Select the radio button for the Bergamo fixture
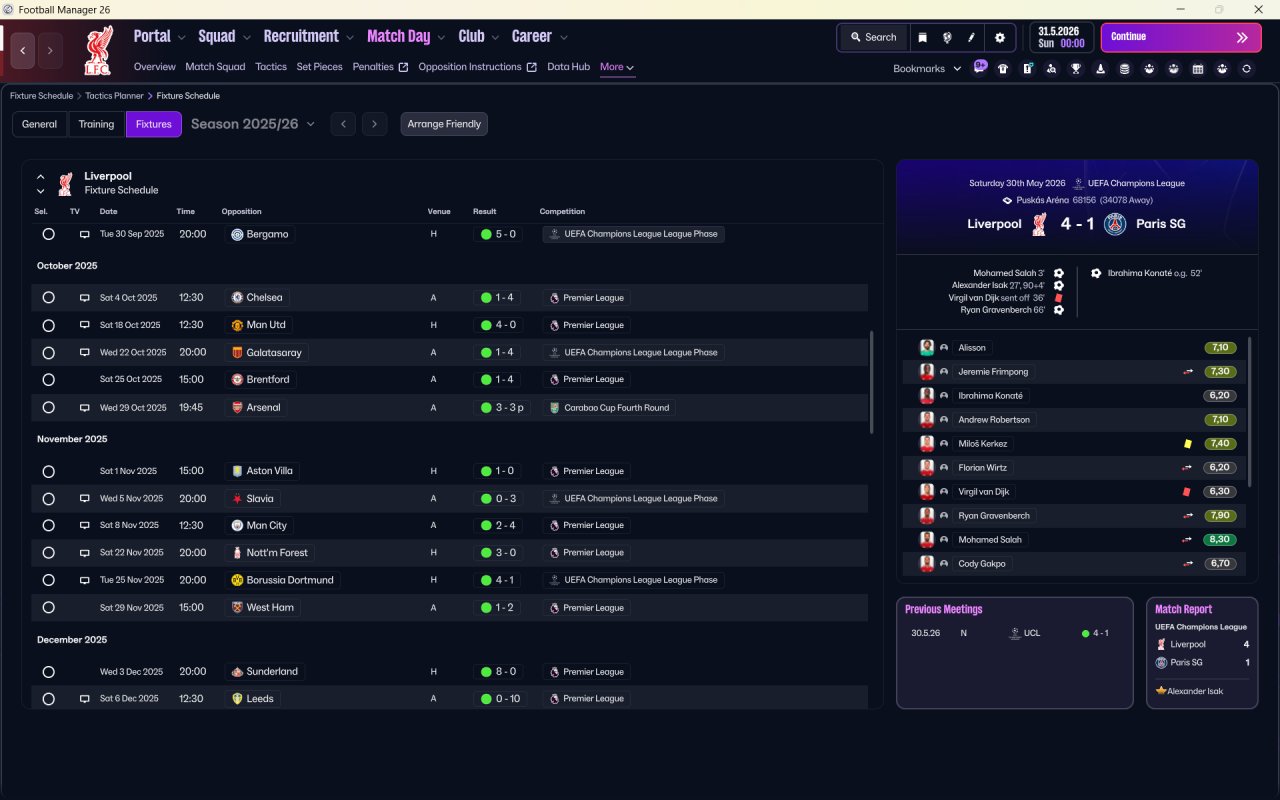The height and width of the screenshot is (800, 1280). [48, 234]
